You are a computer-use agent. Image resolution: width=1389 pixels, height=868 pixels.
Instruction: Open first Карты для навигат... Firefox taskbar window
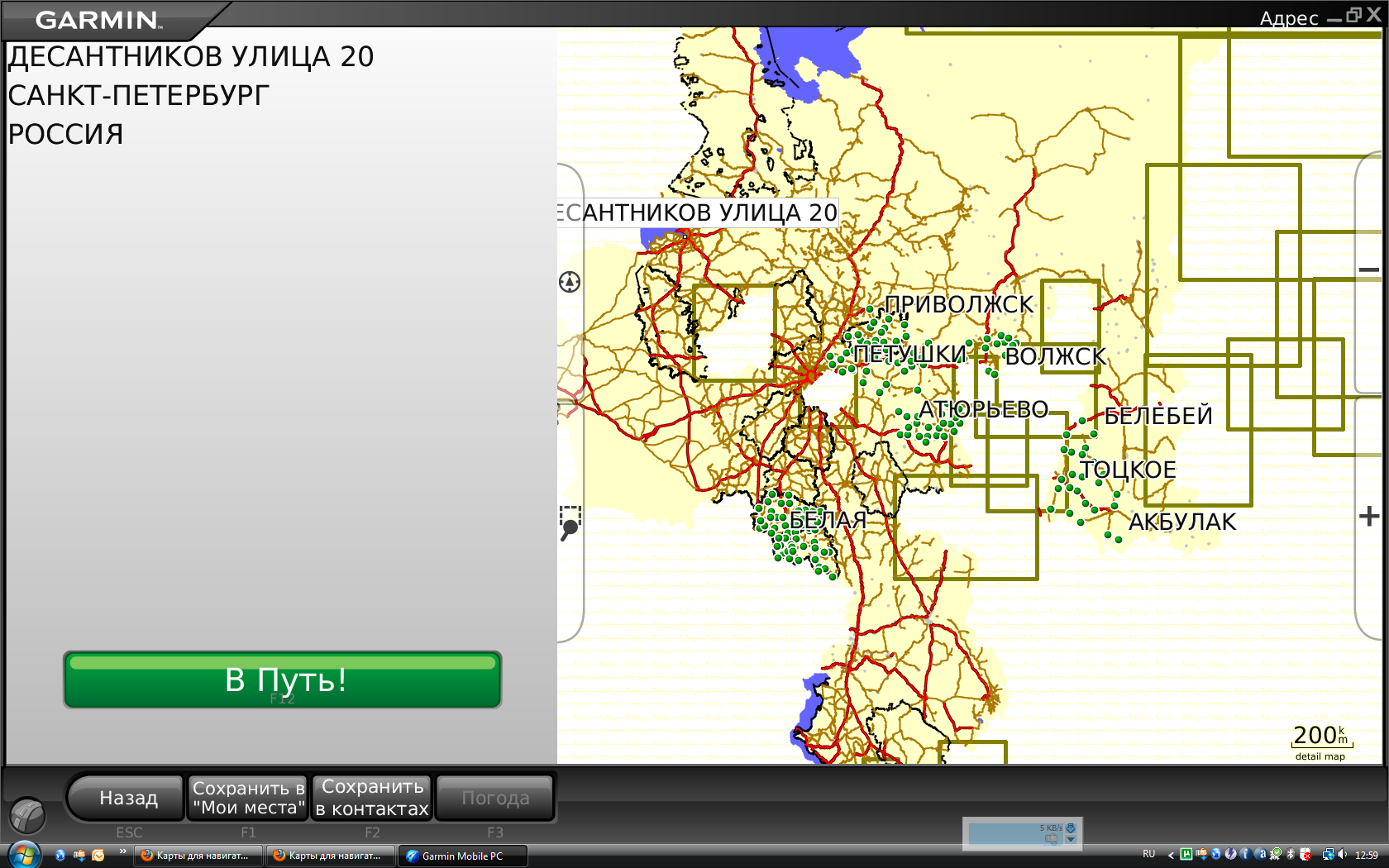[x=198, y=856]
